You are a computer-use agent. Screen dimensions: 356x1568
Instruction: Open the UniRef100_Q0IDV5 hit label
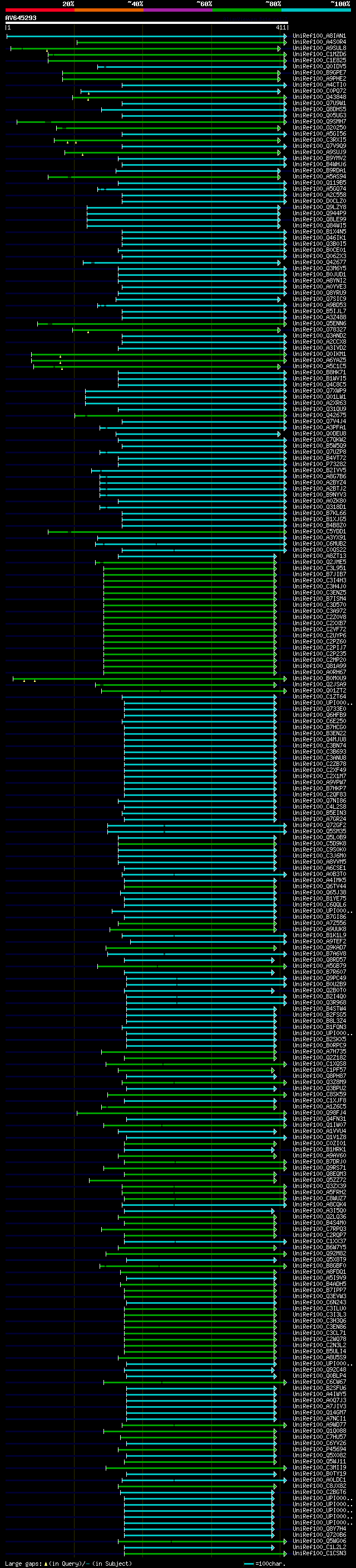[319, 66]
